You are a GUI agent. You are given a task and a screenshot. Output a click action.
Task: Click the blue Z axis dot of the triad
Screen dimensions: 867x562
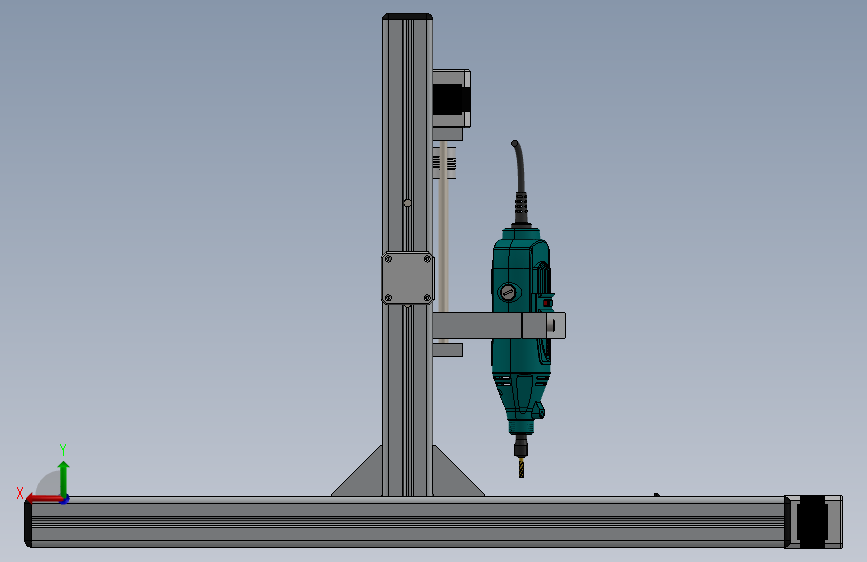point(65,500)
